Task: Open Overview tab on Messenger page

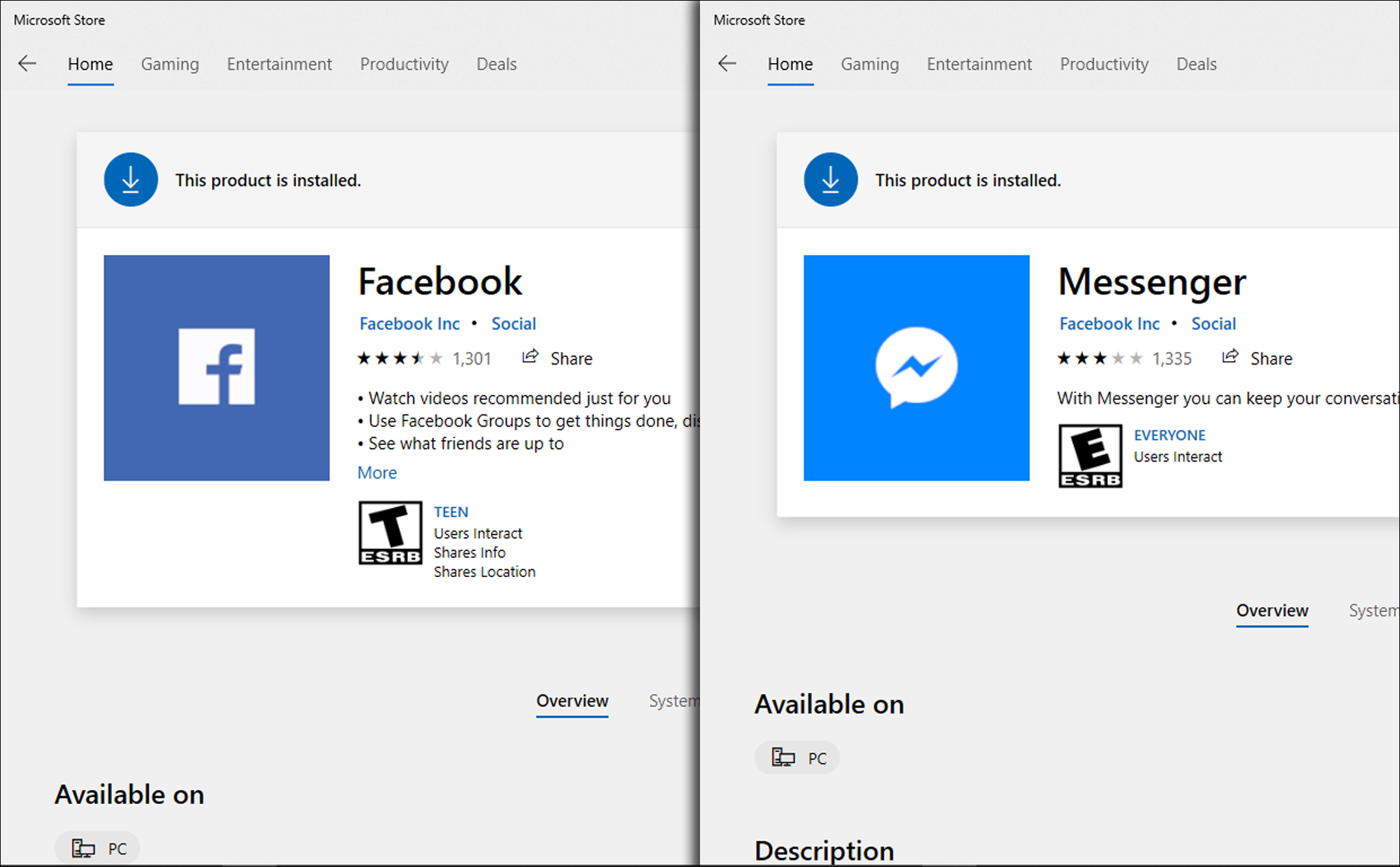Action: pos(1272,611)
